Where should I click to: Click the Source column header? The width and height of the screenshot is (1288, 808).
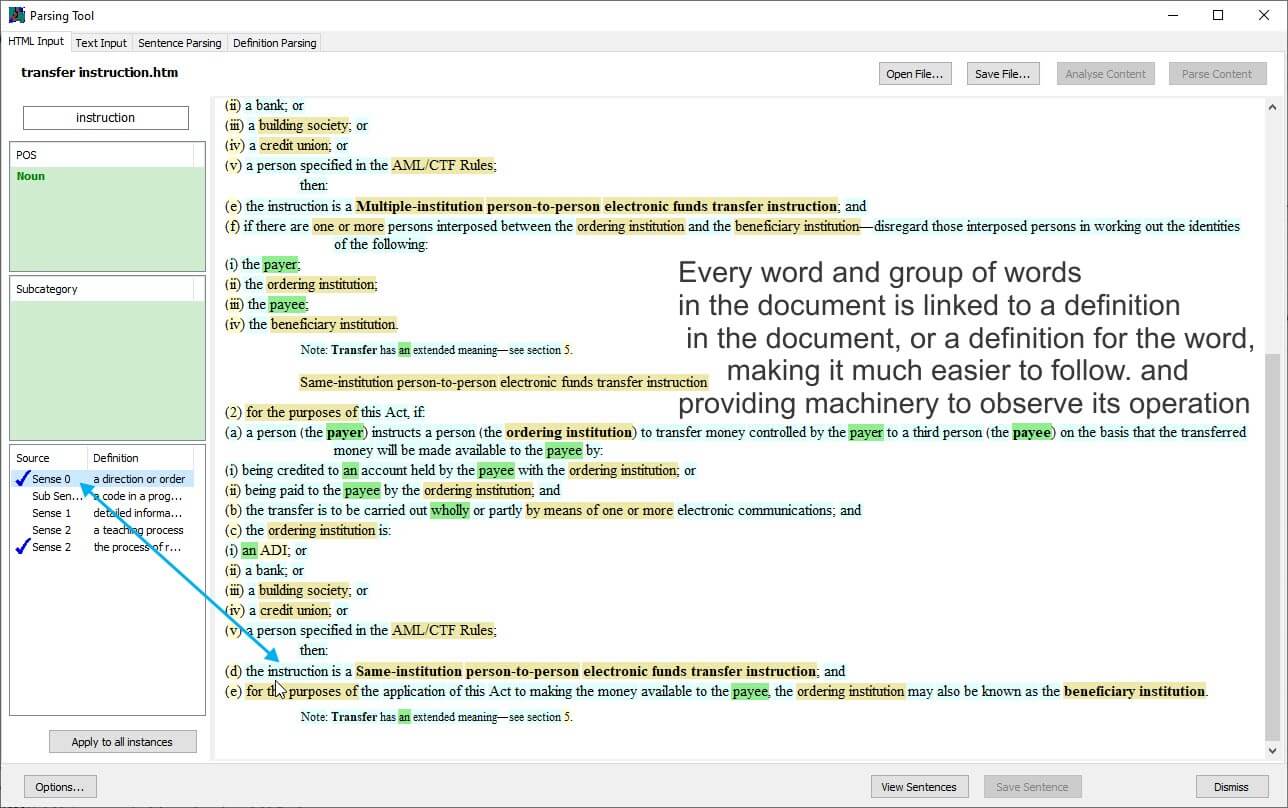(49, 458)
